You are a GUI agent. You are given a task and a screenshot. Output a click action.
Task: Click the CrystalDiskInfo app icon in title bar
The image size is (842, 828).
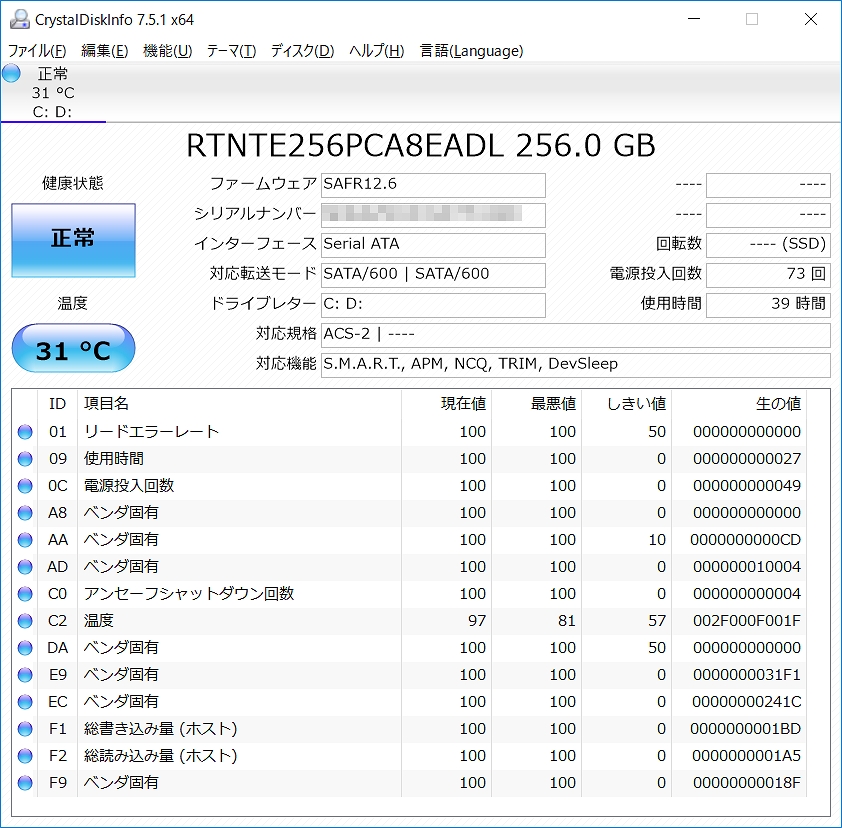(x=19, y=19)
